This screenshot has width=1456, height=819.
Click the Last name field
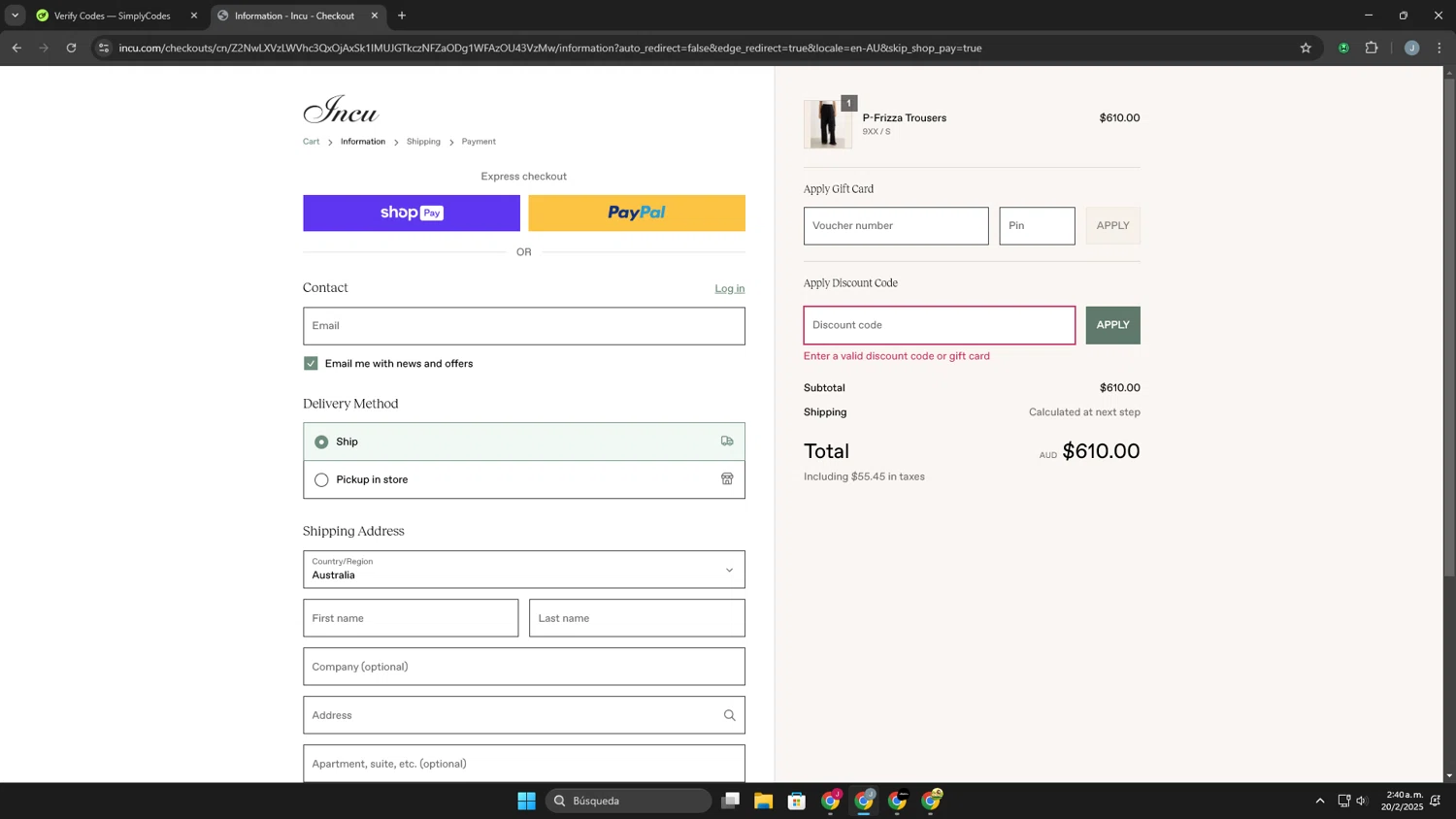pyautogui.click(x=637, y=618)
